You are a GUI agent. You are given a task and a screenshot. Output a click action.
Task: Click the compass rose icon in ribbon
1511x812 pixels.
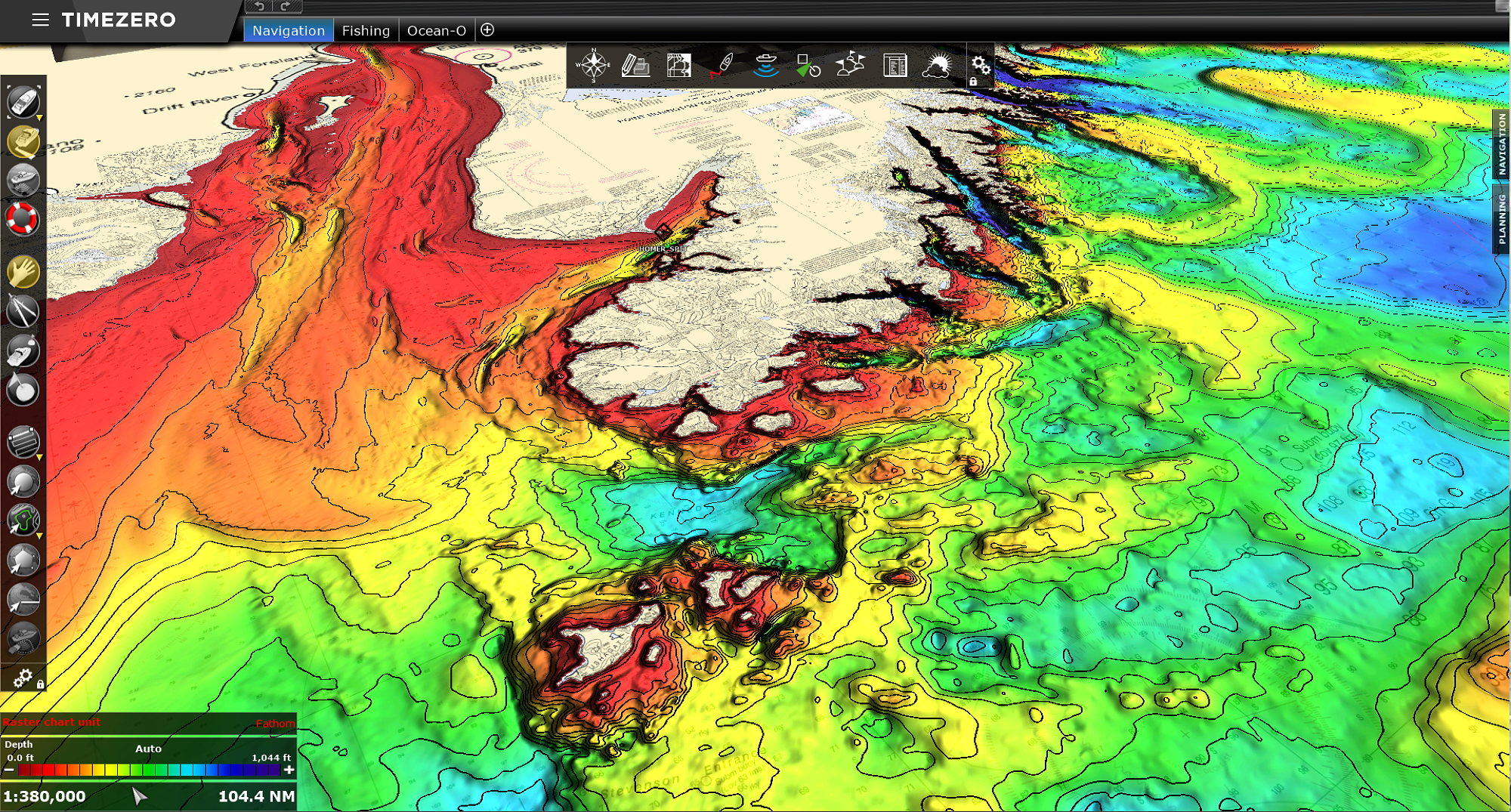click(x=593, y=66)
